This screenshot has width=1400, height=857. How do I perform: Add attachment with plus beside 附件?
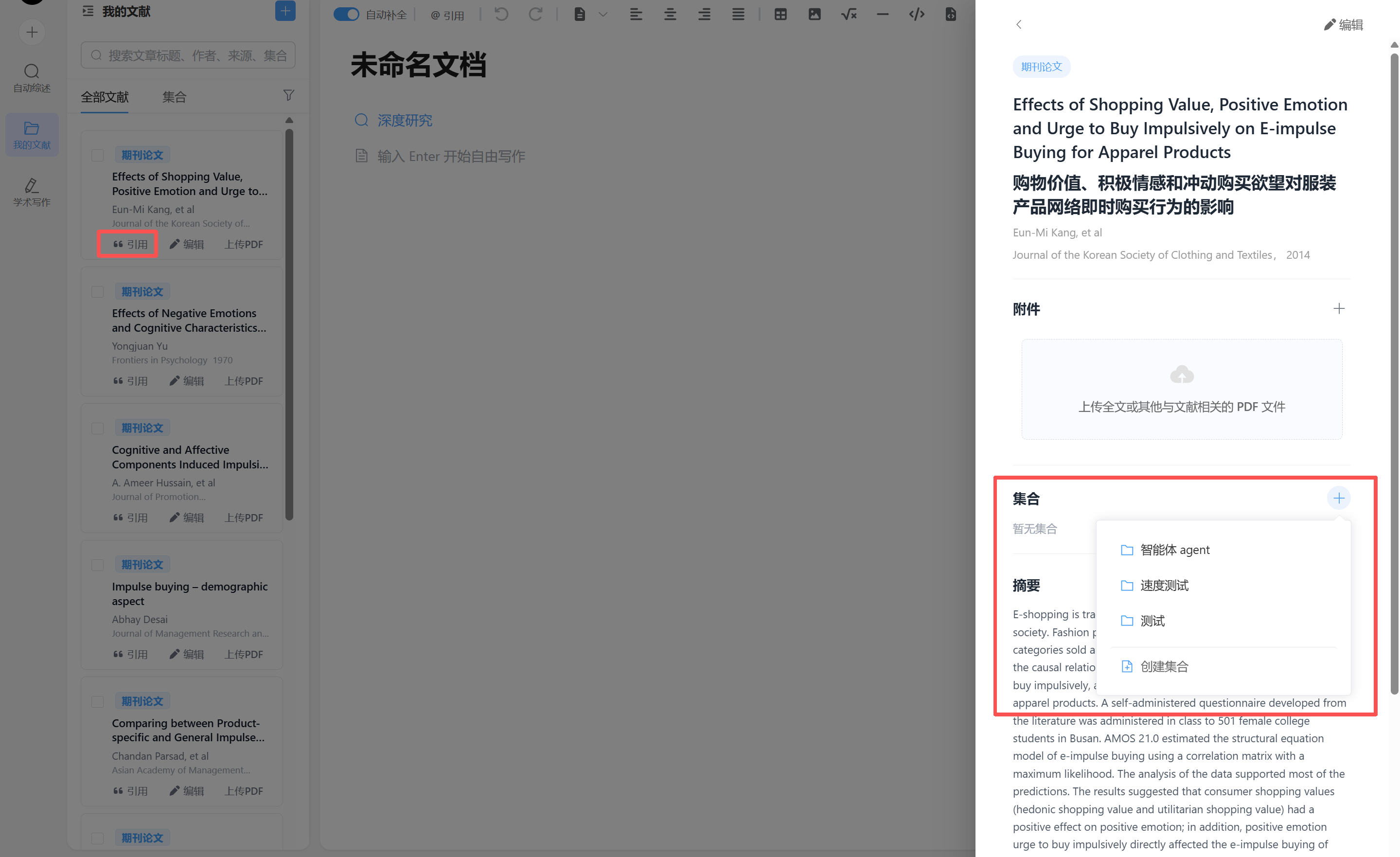[x=1339, y=308]
